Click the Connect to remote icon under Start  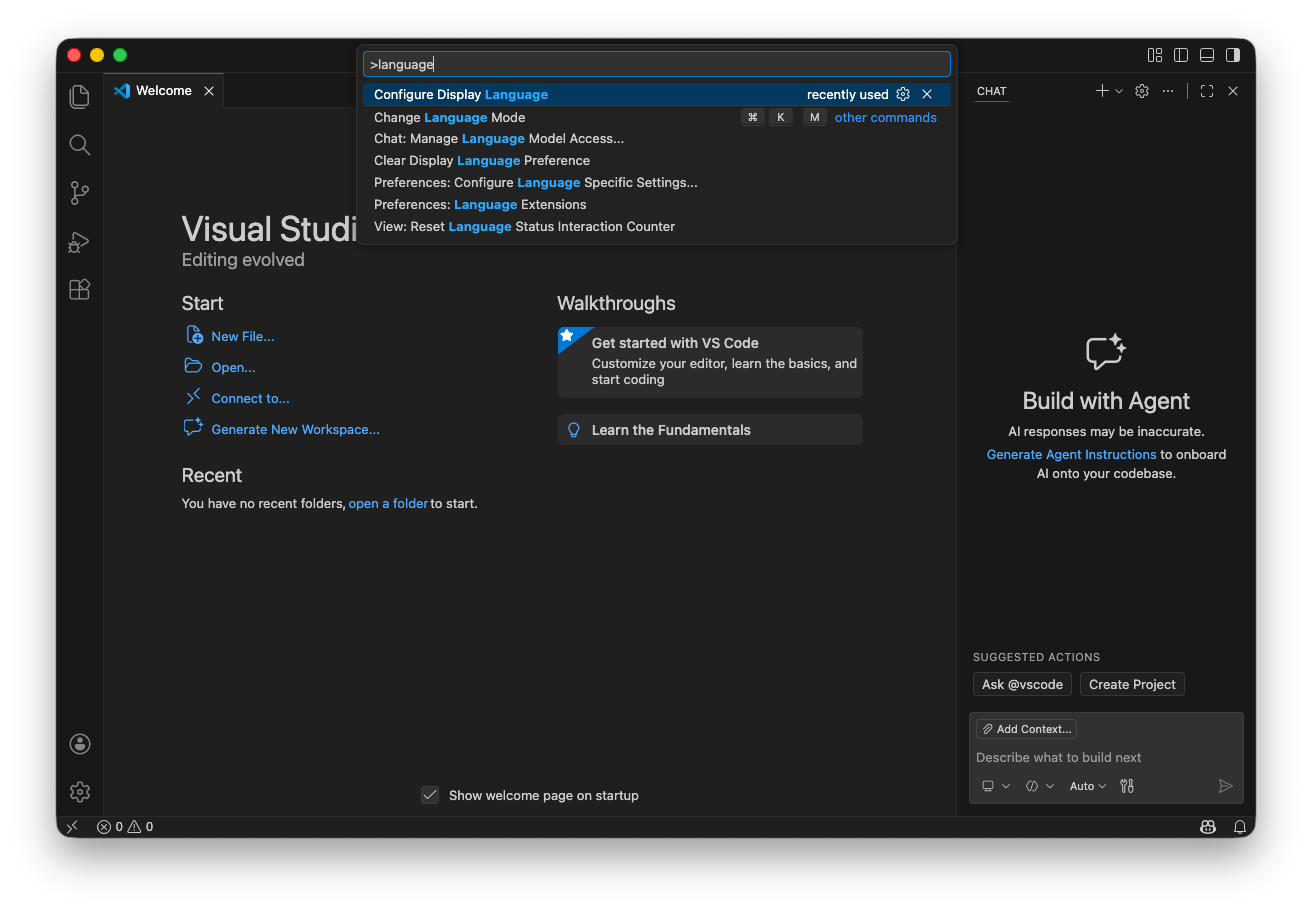(x=194, y=397)
